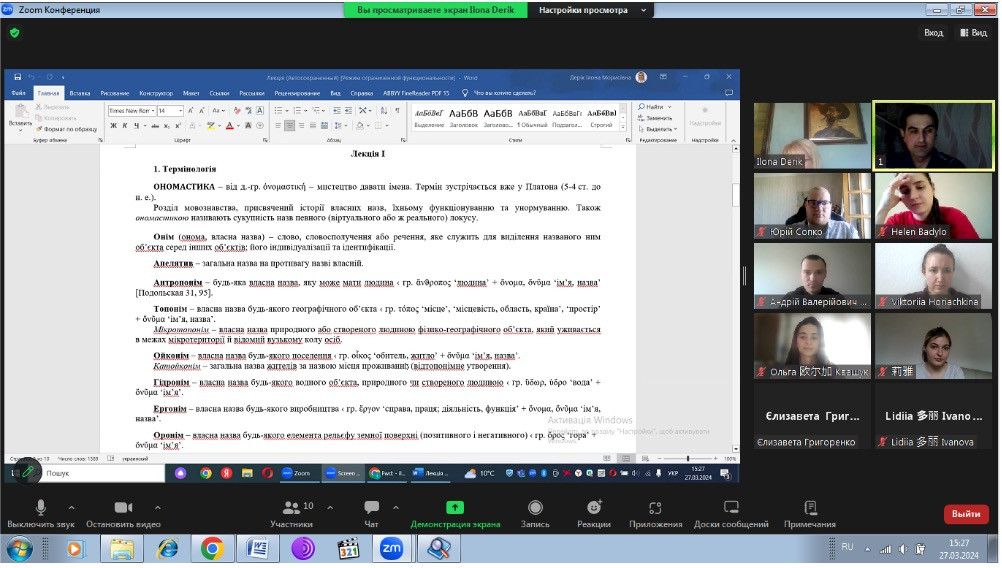1002x568 pixels.
Task: Switch to the Вставка ribbon tab
Action: point(80,93)
